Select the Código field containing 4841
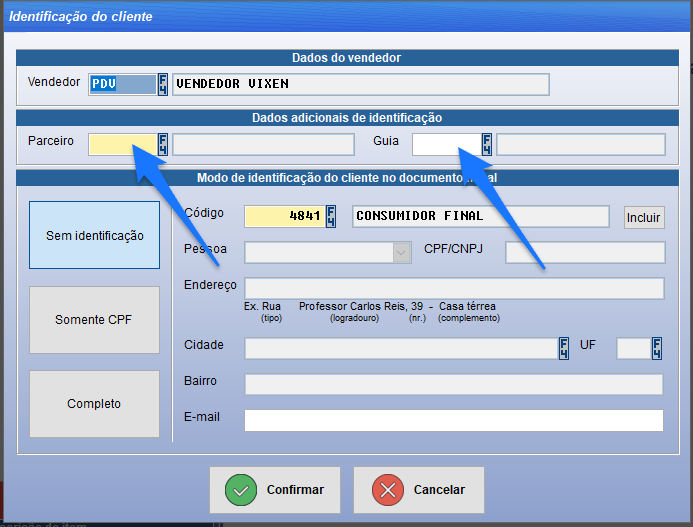The height and width of the screenshot is (527, 693). [x=285, y=216]
